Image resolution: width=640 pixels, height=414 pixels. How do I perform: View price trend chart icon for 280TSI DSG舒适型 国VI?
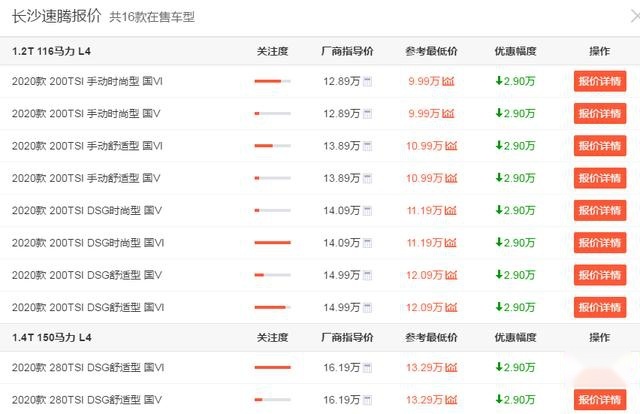click(x=451, y=367)
